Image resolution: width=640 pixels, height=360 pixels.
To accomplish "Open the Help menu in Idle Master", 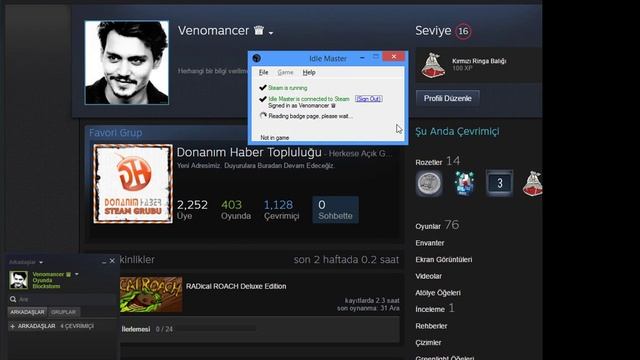I will coord(309,72).
